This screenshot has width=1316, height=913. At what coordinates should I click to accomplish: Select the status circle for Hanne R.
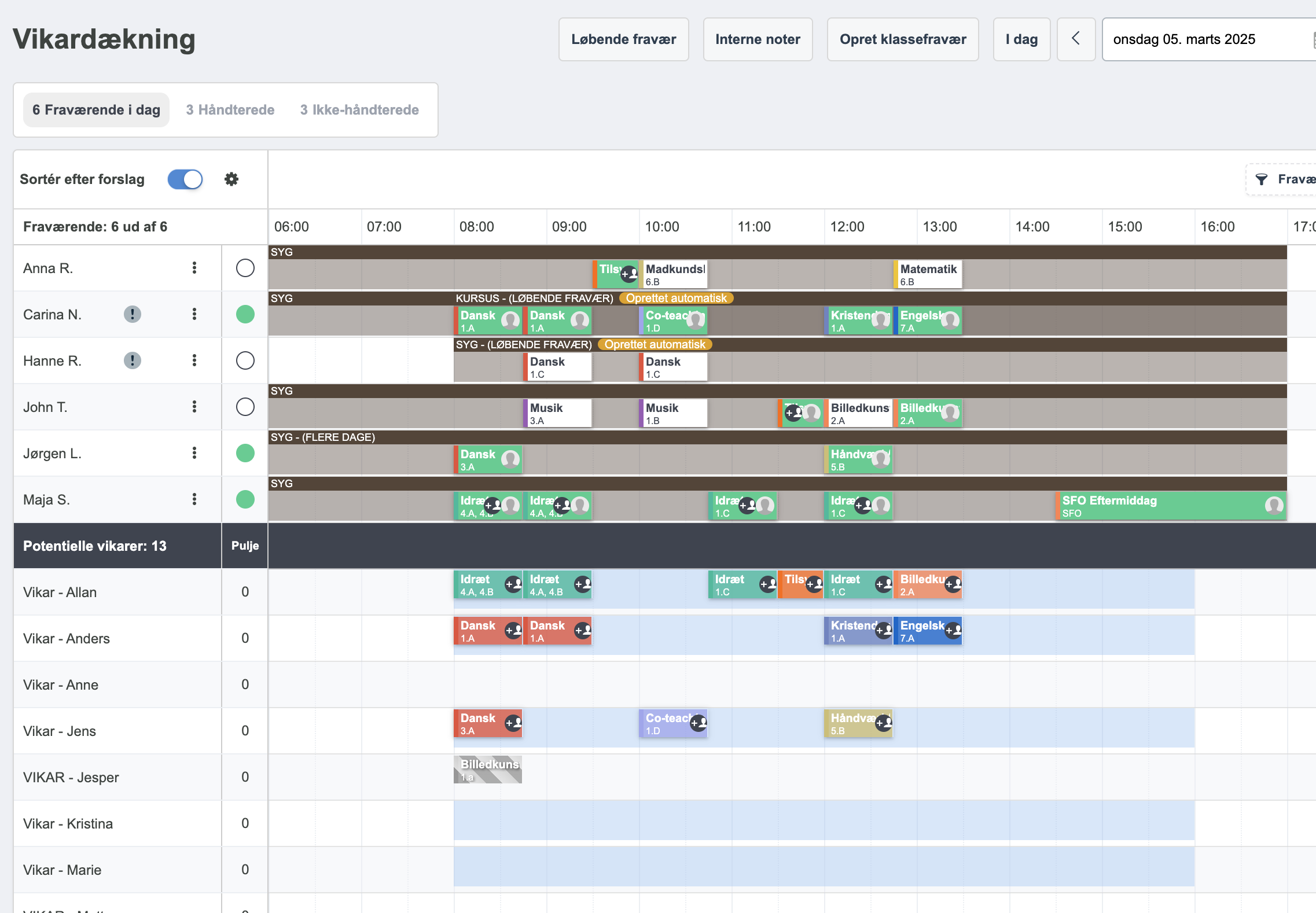tap(245, 360)
